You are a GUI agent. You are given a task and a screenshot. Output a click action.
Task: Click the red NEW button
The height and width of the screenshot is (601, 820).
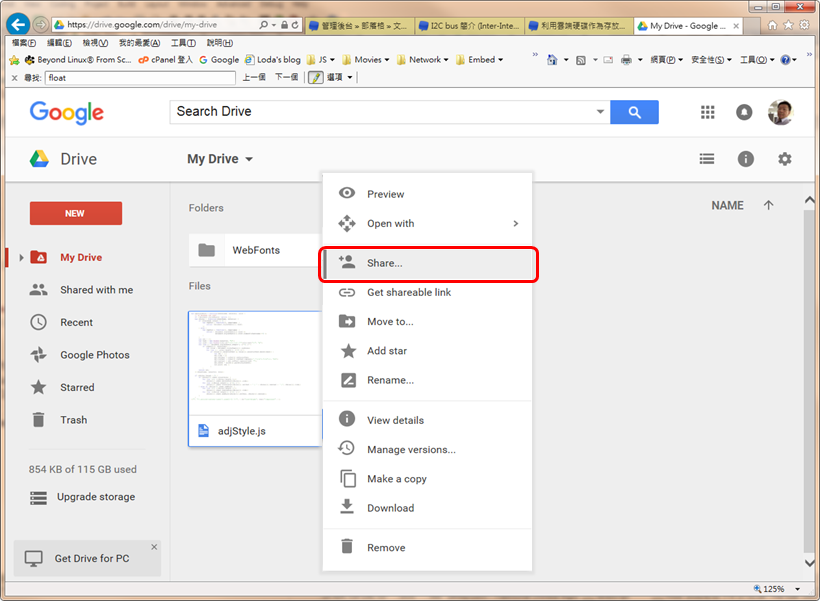[x=76, y=213]
